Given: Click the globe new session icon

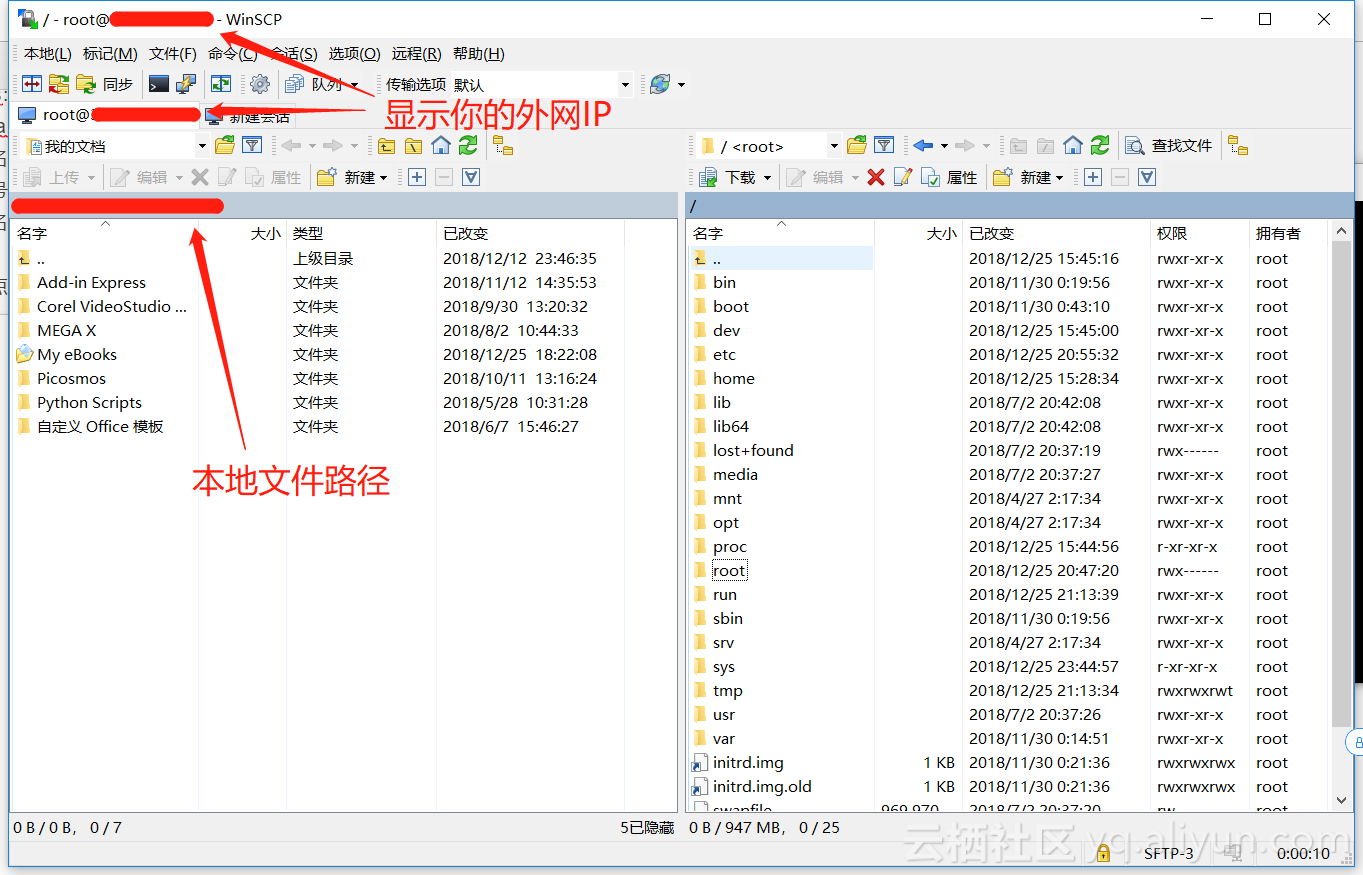Looking at the screenshot, I should 660,85.
